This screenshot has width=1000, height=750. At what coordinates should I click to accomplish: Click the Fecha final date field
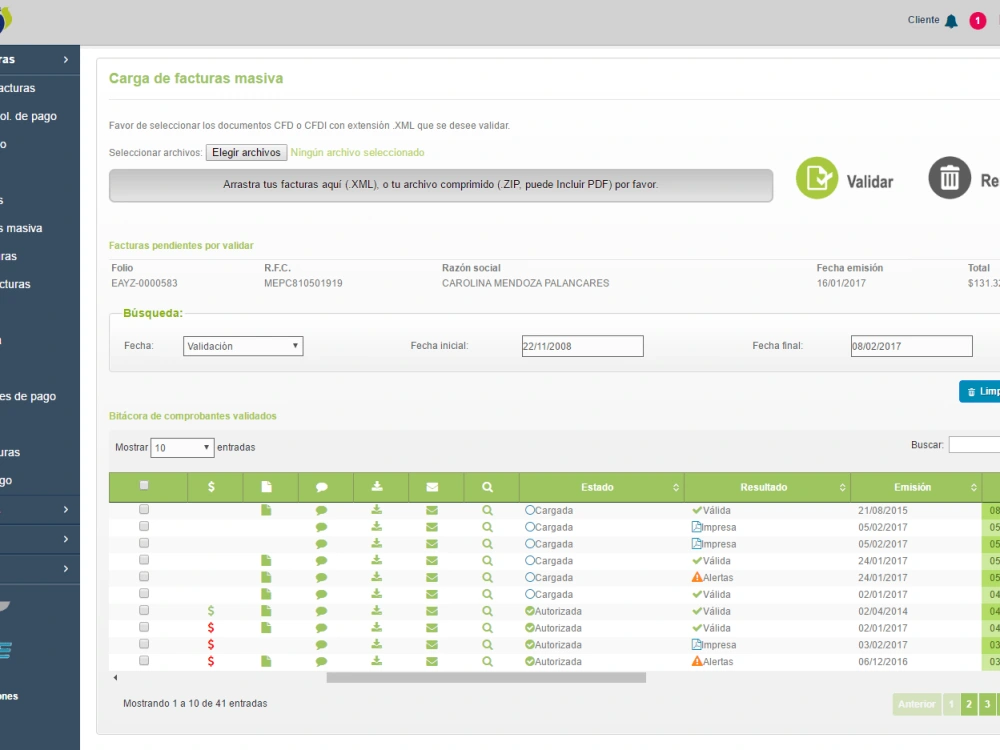click(911, 346)
